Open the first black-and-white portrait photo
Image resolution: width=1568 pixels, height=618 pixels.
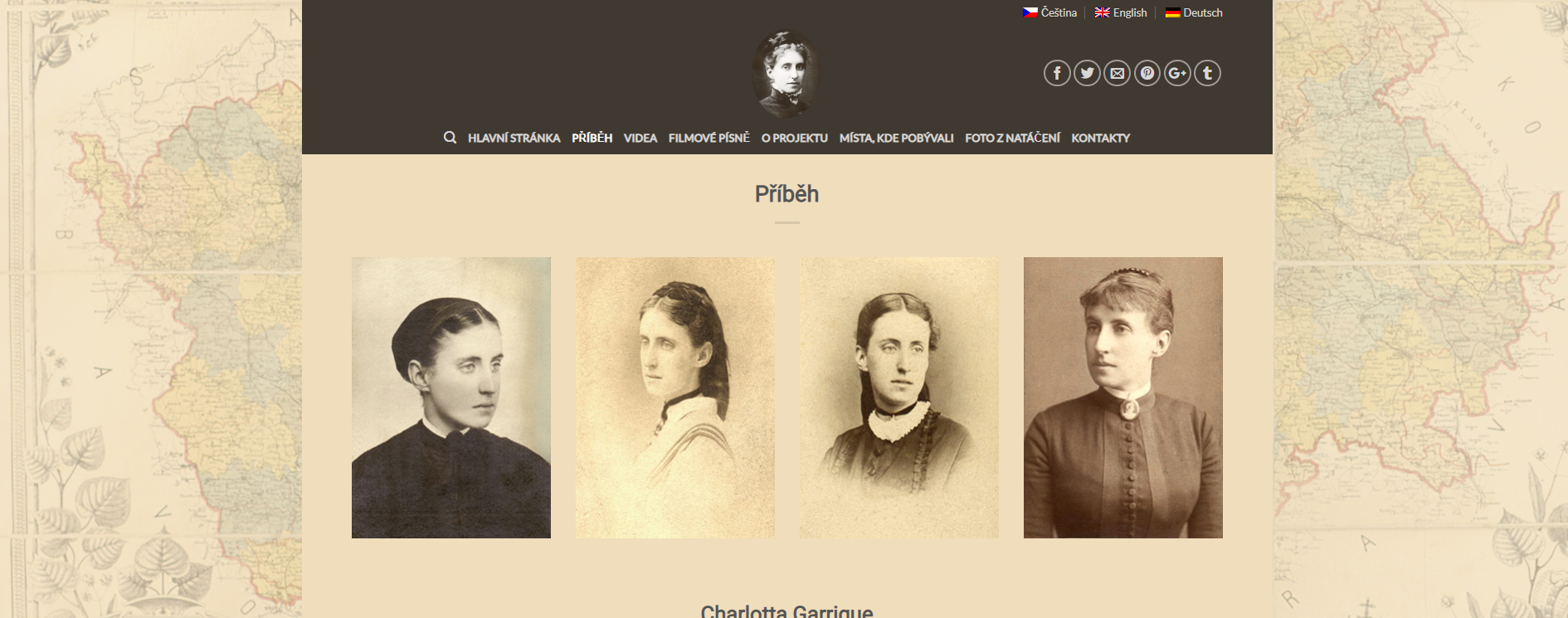451,397
